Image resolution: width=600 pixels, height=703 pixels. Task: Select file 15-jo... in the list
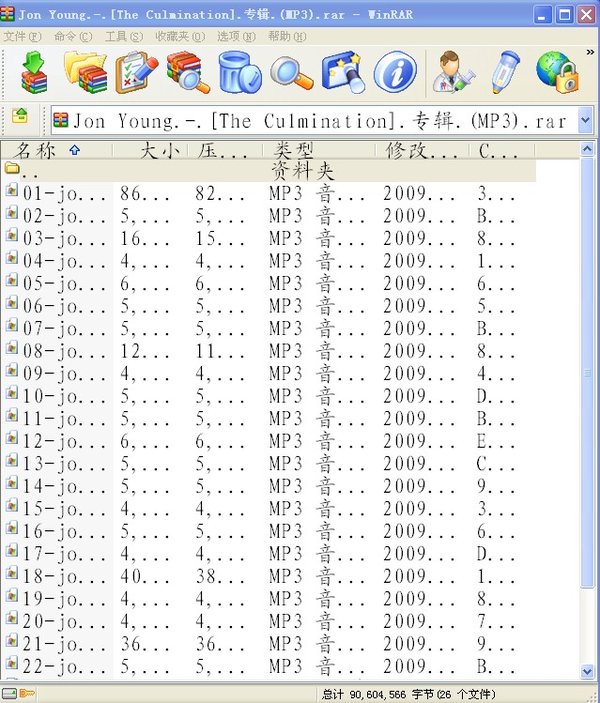268,508
